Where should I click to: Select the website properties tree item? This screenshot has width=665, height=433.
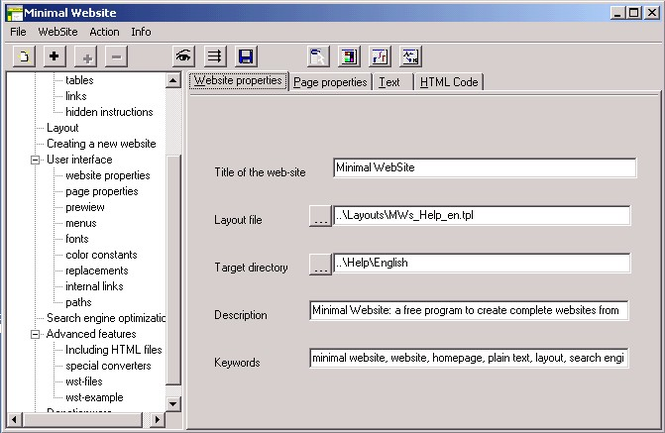pos(108,176)
